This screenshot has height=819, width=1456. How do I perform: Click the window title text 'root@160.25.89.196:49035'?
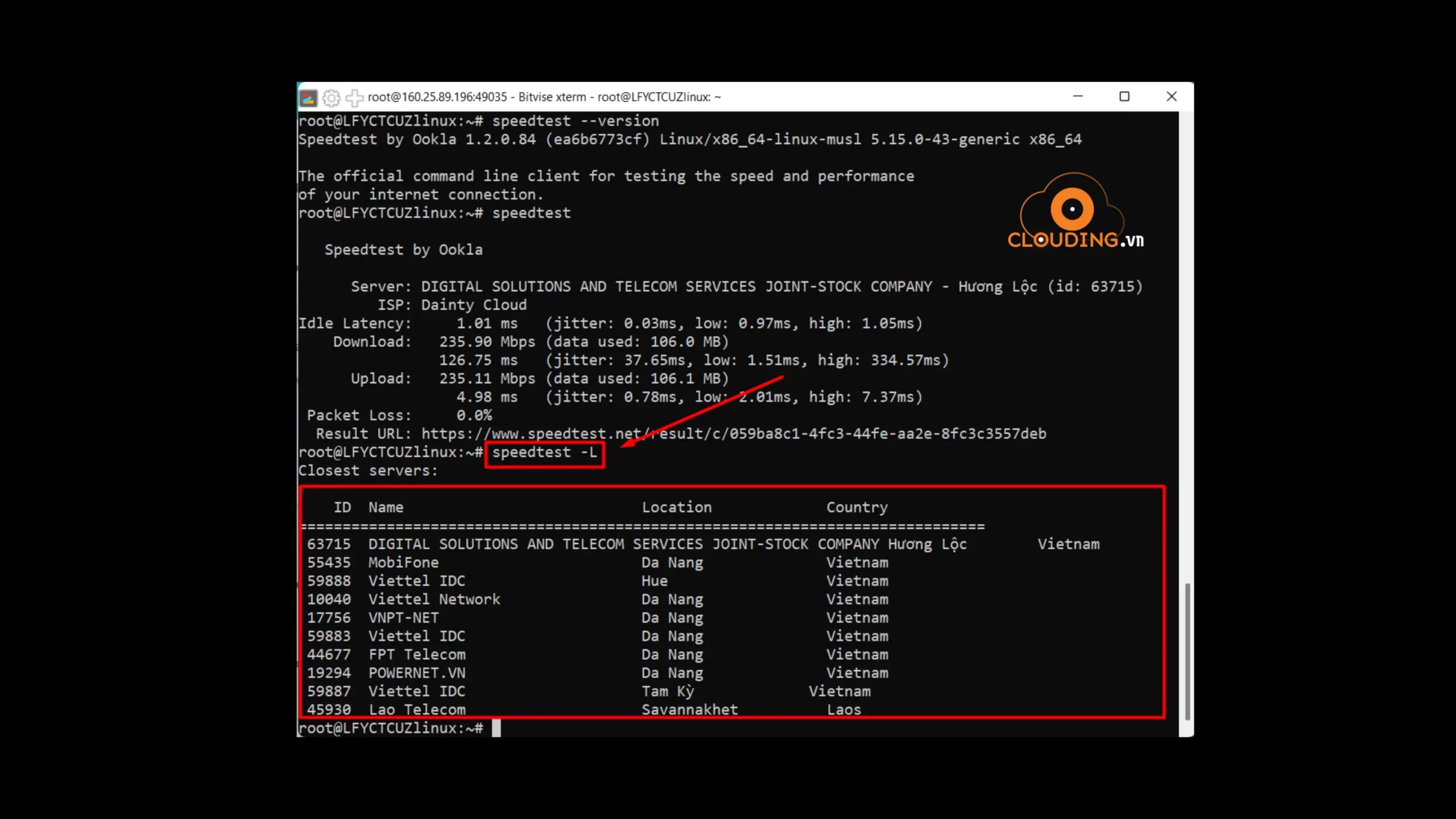(437, 97)
